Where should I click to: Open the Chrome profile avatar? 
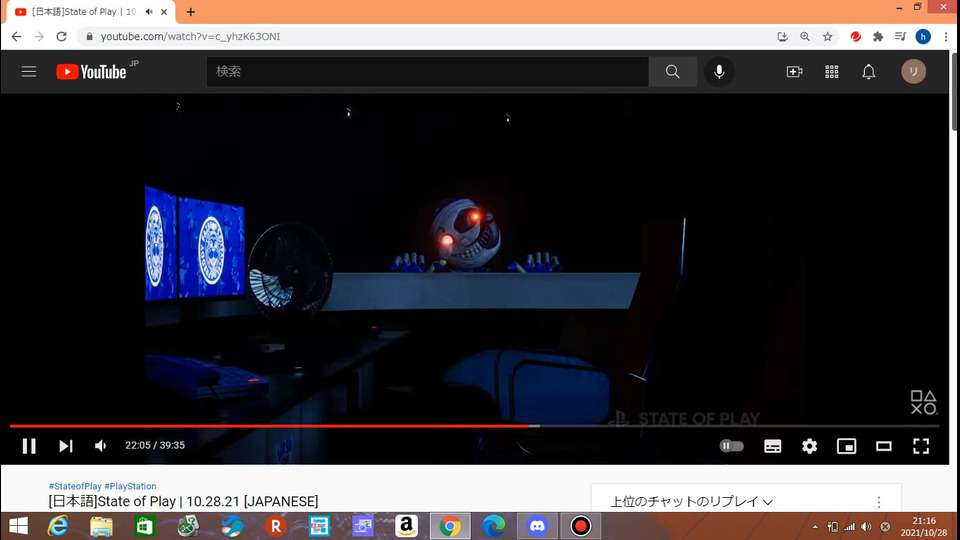pos(923,37)
